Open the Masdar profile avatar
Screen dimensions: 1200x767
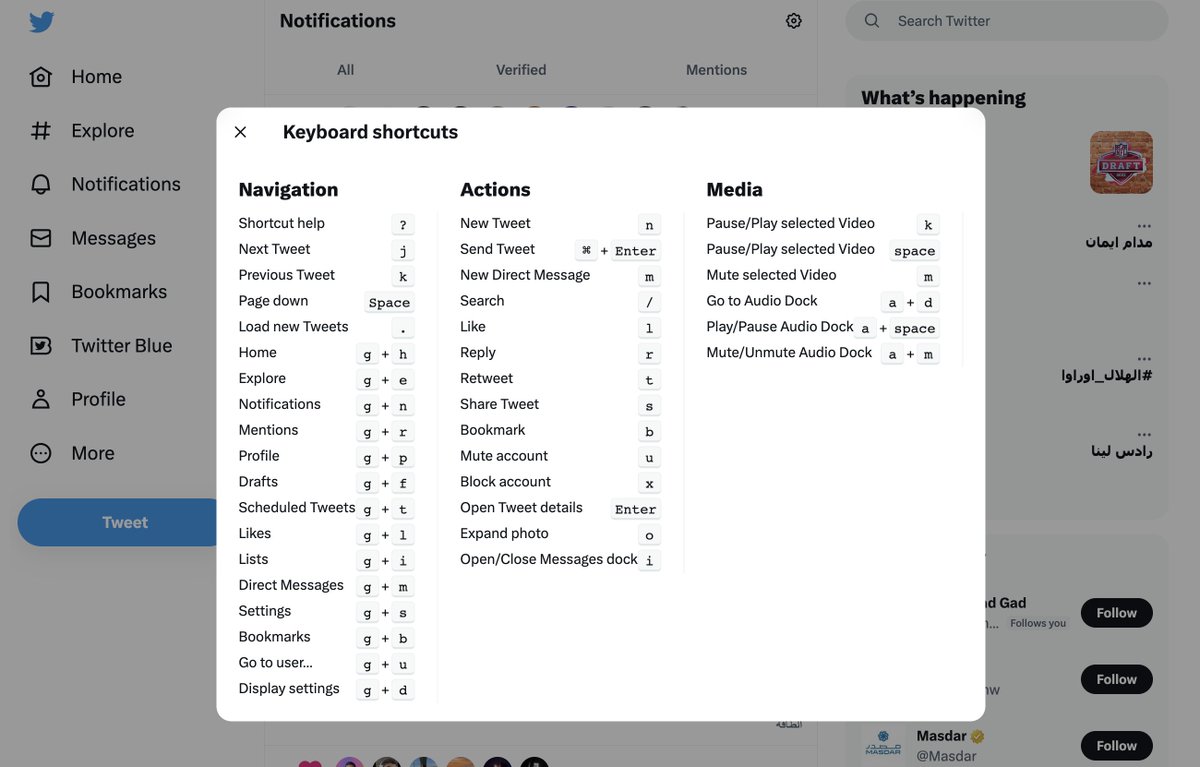pyautogui.click(x=882, y=746)
